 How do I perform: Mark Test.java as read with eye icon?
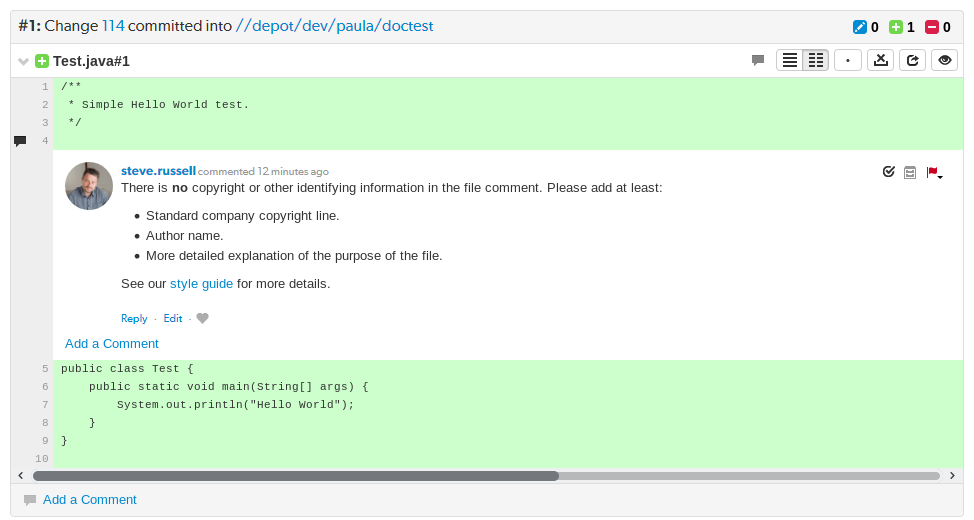click(944, 61)
